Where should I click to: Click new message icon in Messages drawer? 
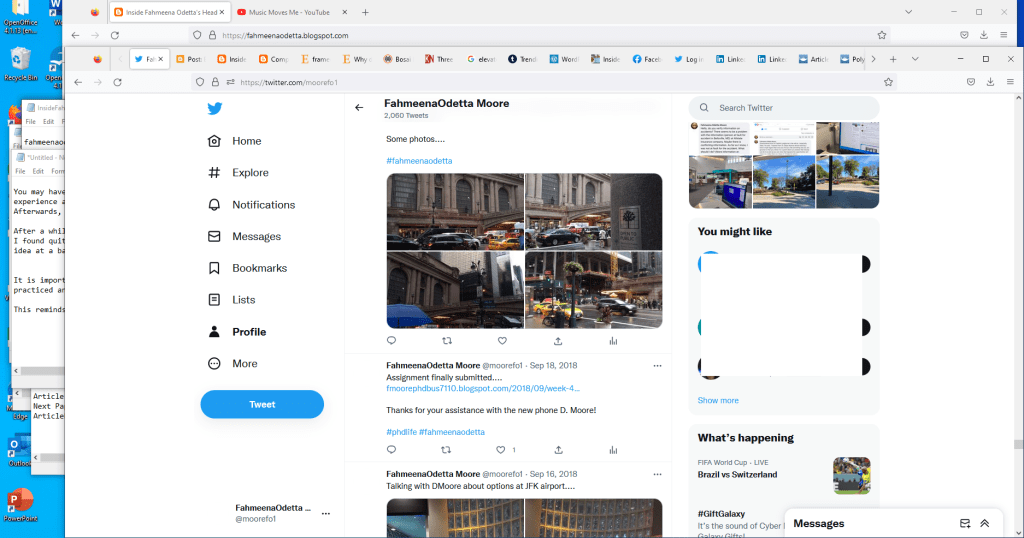point(965,523)
